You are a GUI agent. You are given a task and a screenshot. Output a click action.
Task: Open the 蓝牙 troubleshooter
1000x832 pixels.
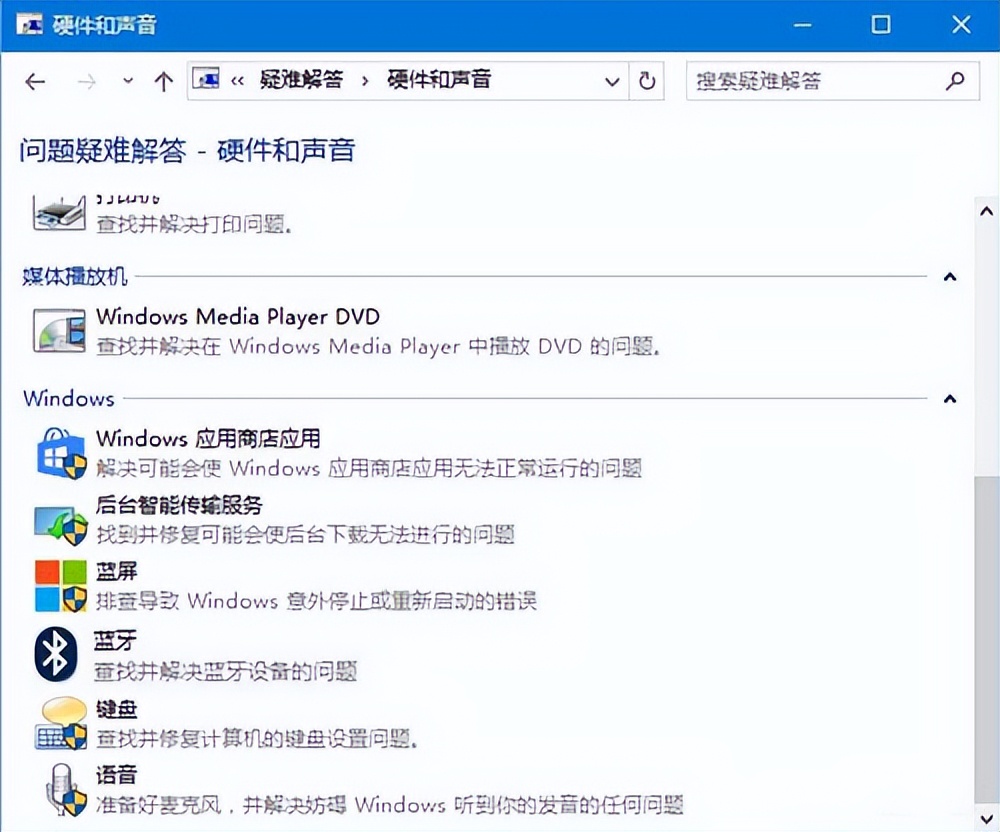(115, 641)
